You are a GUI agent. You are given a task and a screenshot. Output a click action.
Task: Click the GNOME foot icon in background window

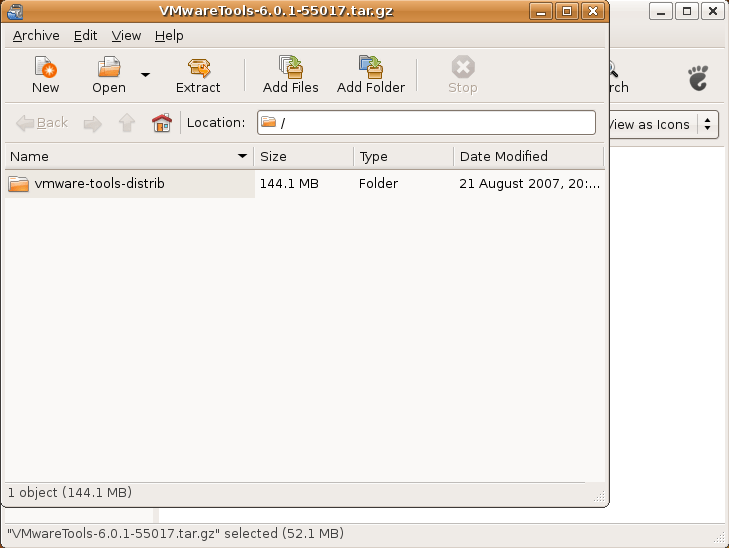tap(698, 78)
